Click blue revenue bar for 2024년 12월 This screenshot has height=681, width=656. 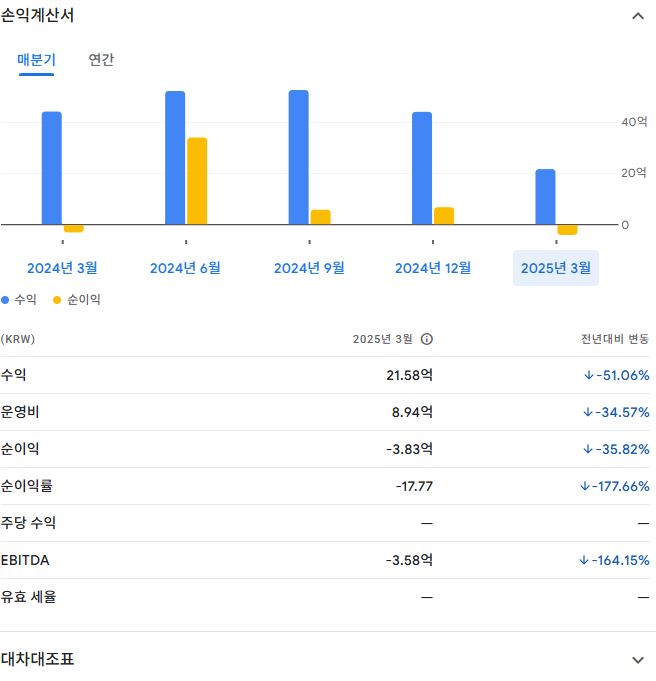tap(422, 169)
